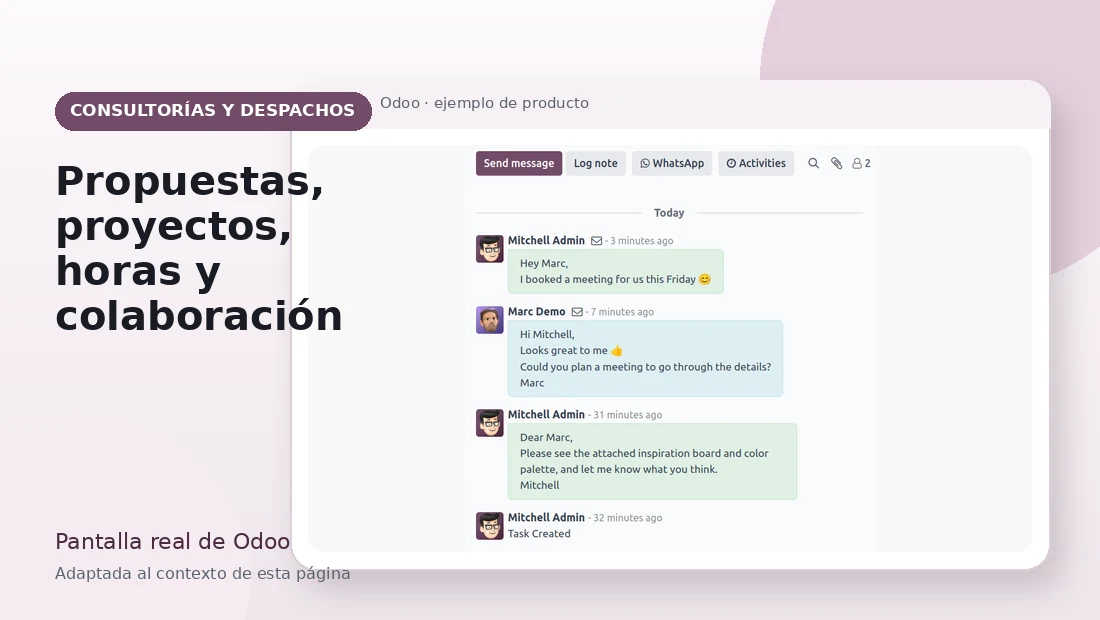
Task: Click the 'Hey Marc,' greeting line
Action: click(544, 264)
